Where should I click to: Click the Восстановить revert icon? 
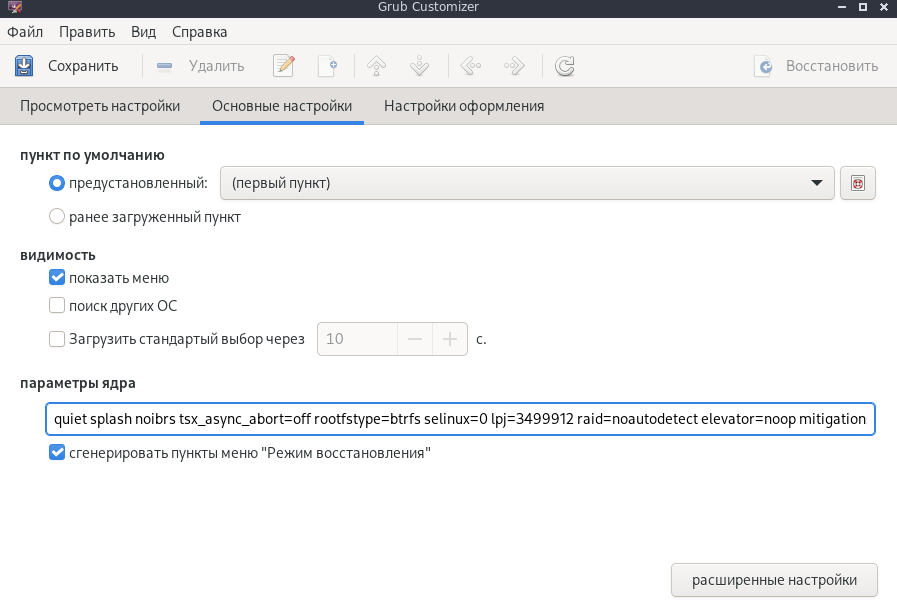(x=764, y=66)
